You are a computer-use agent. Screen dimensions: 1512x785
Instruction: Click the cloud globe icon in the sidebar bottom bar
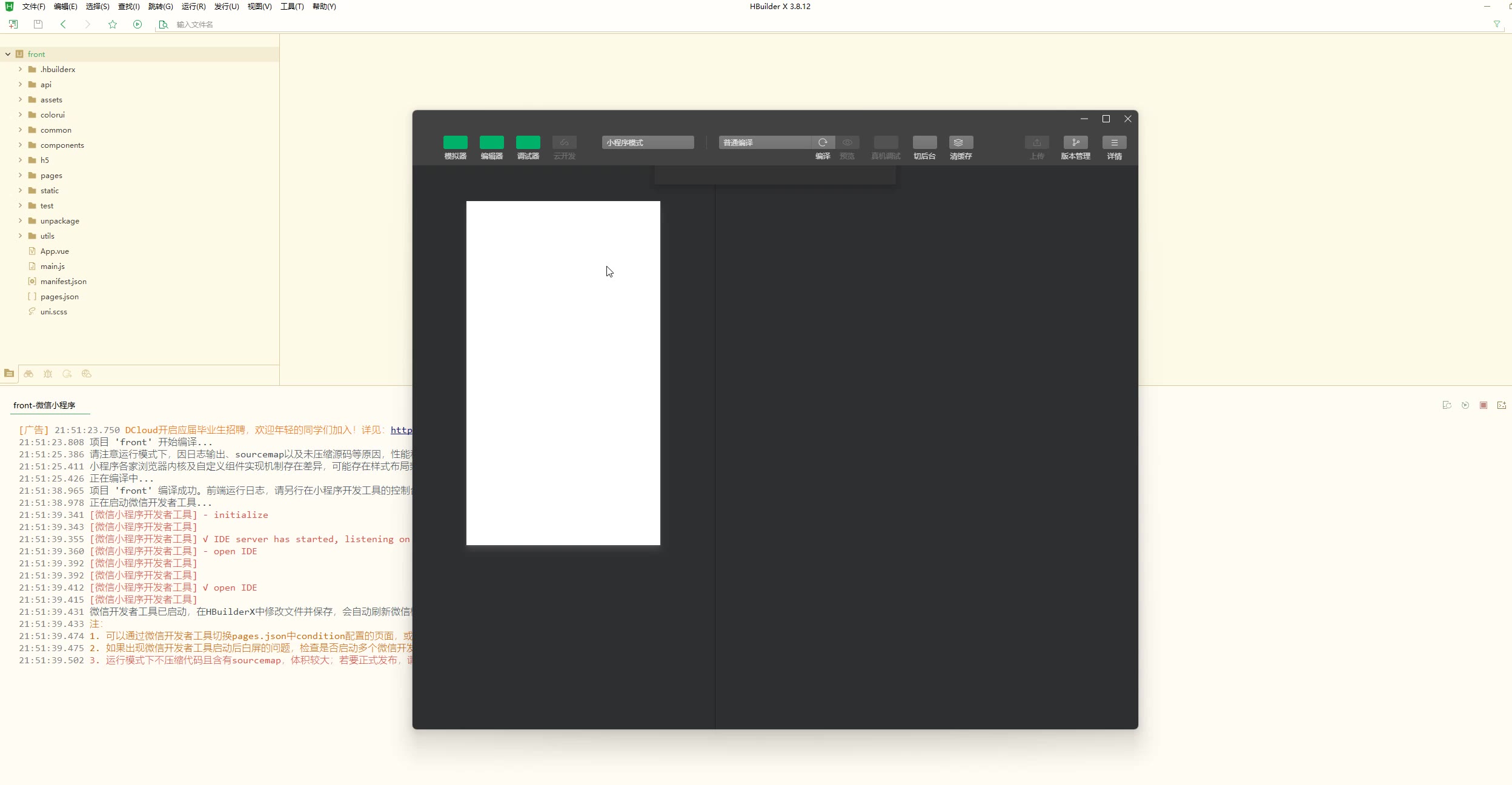tap(87, 374)
